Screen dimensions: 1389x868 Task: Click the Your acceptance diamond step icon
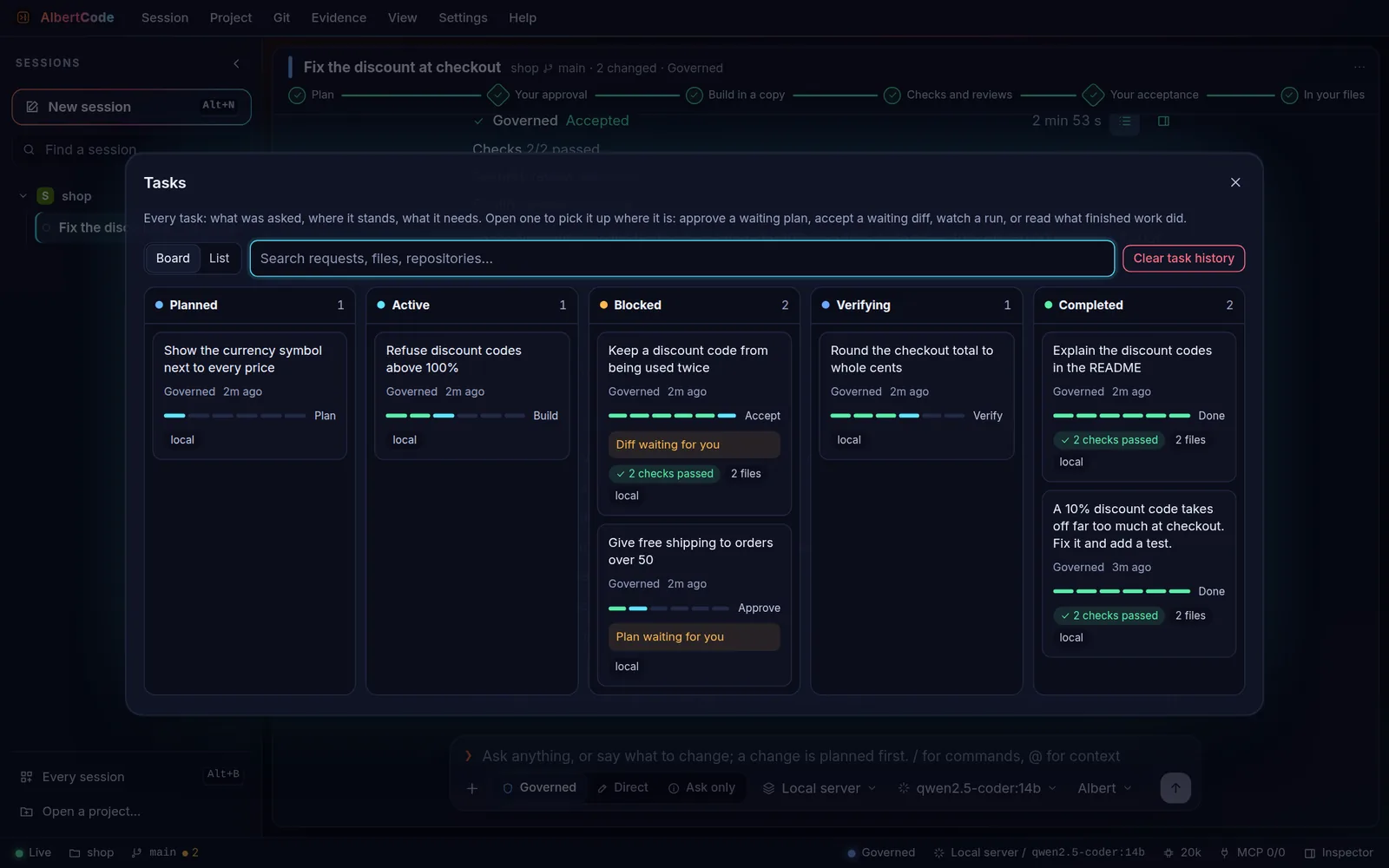(1094, 95)
